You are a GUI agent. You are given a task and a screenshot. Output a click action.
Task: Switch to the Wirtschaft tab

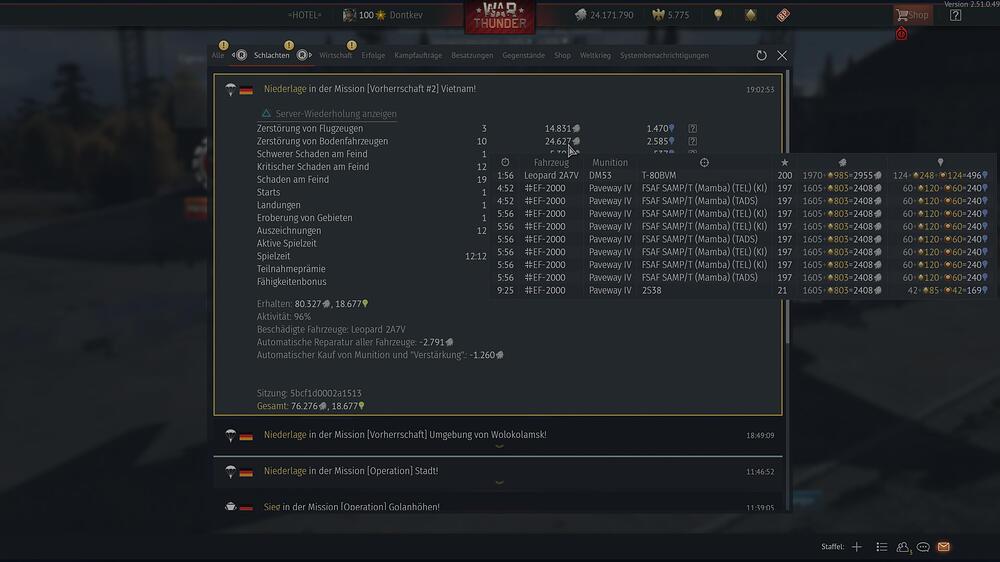click(335, 55)
